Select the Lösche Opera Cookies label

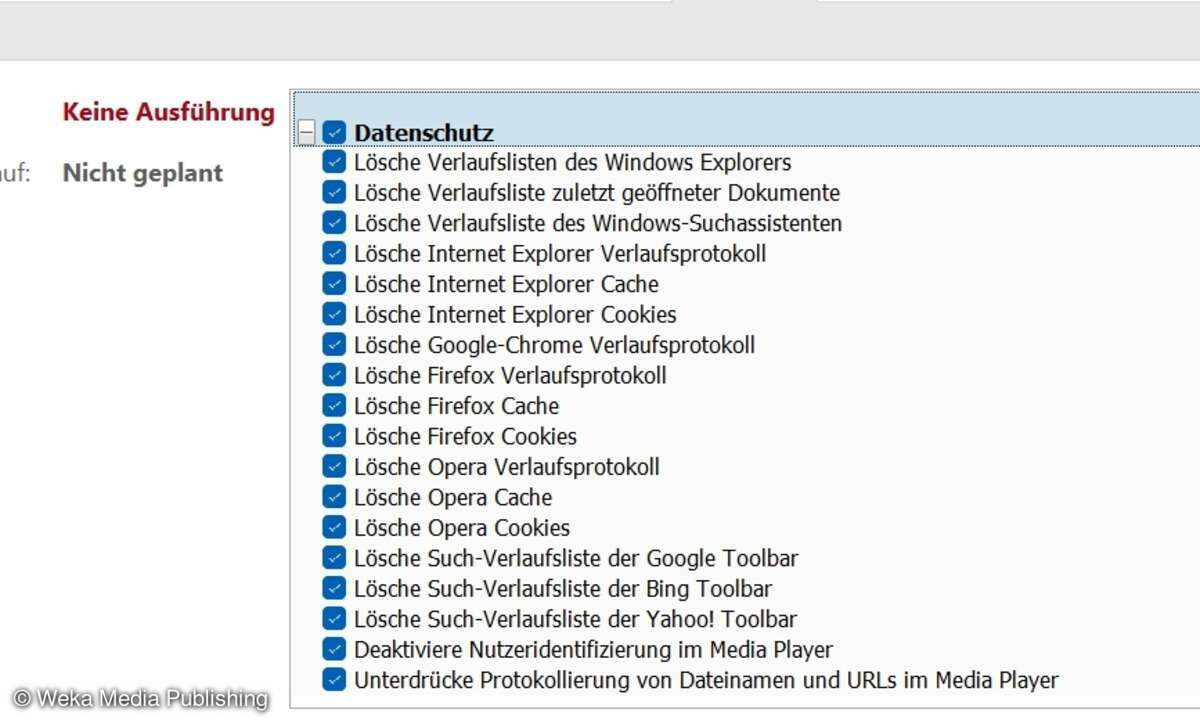pos(461,528)
